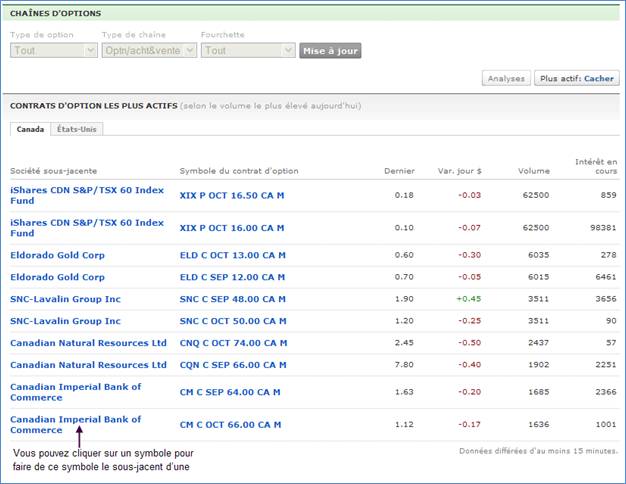Switch to the États-Unis tab
This screenshot has height=484, width=626.
point(77,129)
